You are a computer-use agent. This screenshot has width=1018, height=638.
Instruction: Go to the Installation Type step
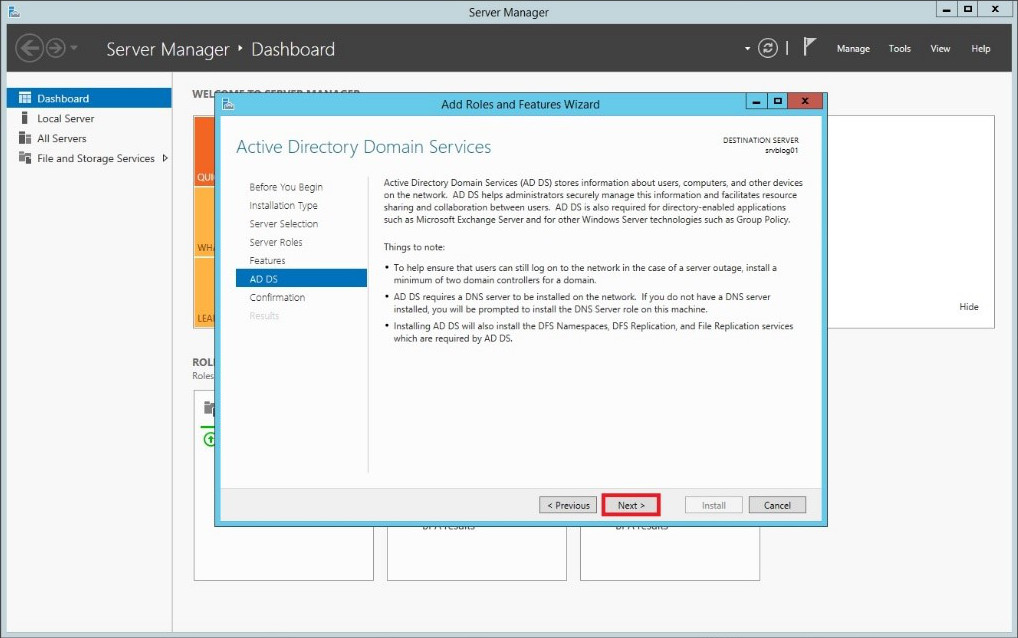pos(283,205)
